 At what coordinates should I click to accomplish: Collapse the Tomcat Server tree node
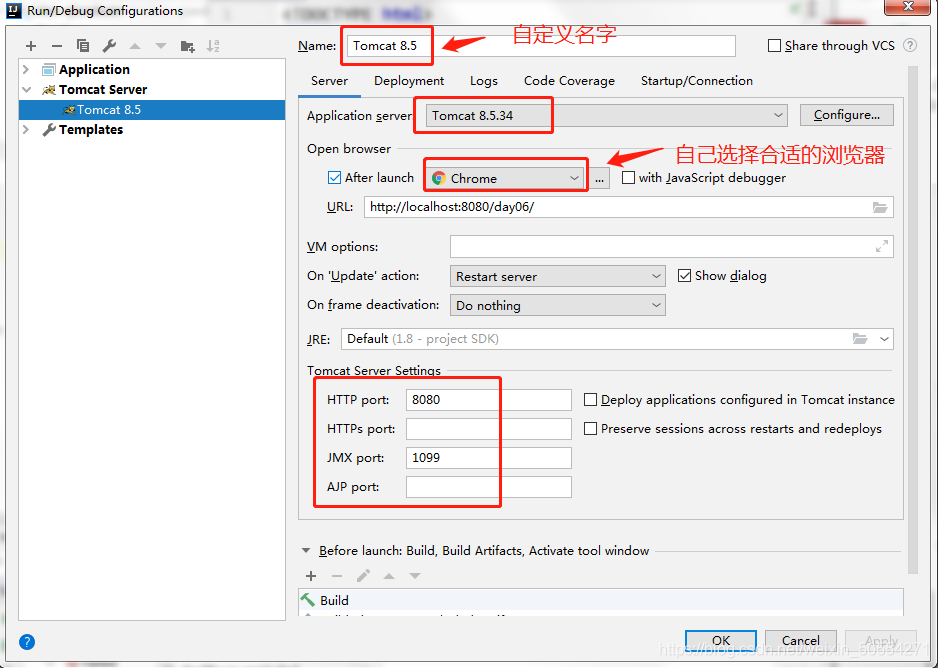[x=26, y=90]
